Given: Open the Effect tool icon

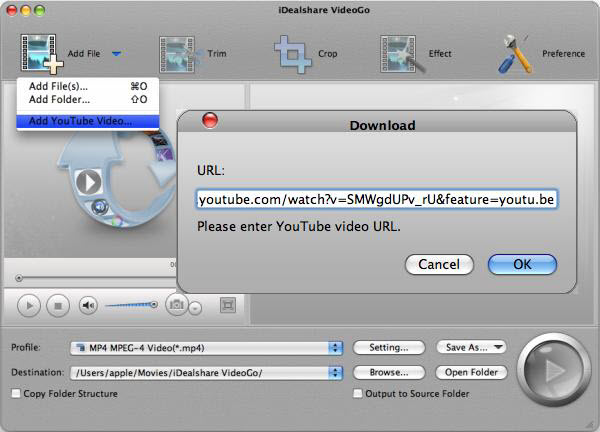Looking at the screenshot, I should tap(402, 54).
